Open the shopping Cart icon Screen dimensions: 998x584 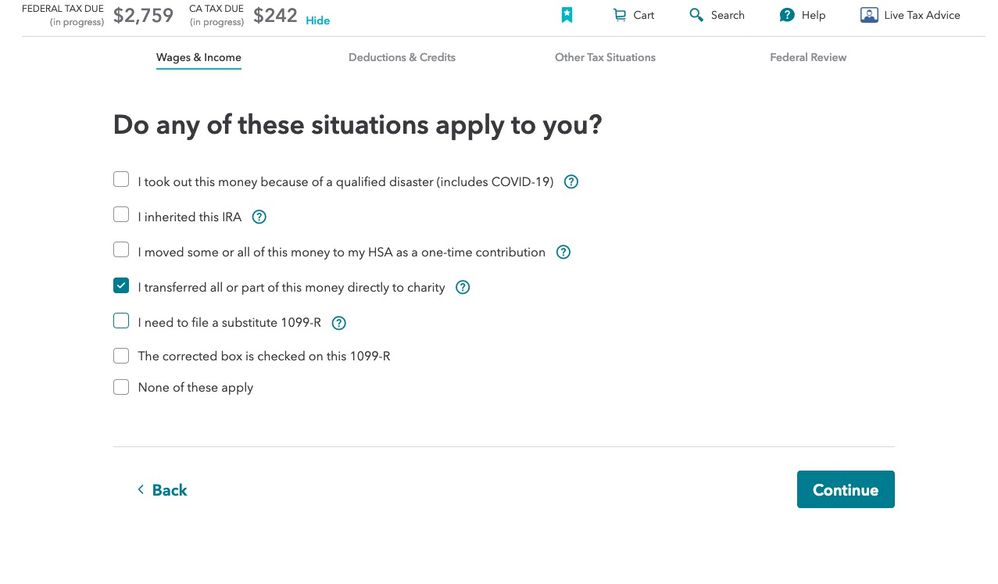[619, 15]
